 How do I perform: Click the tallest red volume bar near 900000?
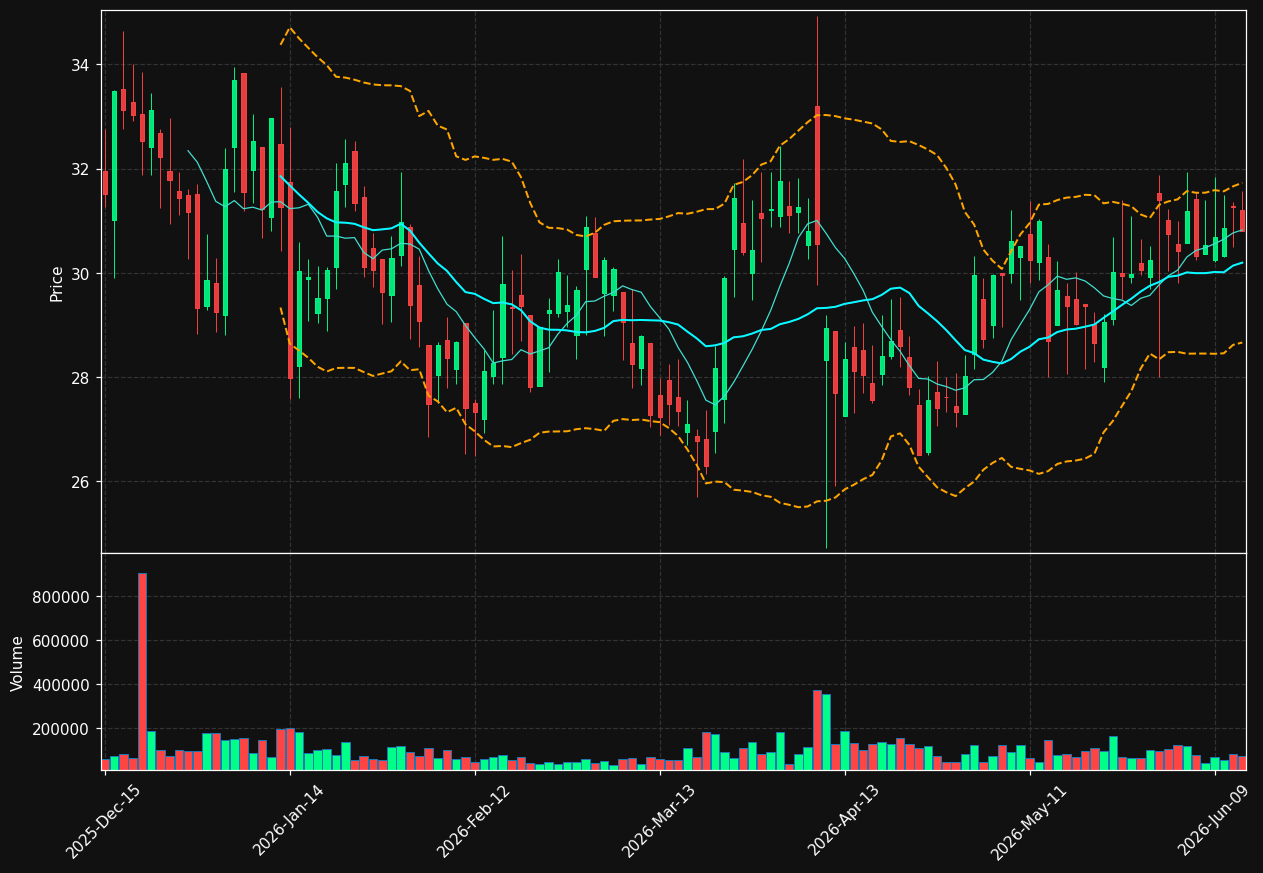[142, 671]
